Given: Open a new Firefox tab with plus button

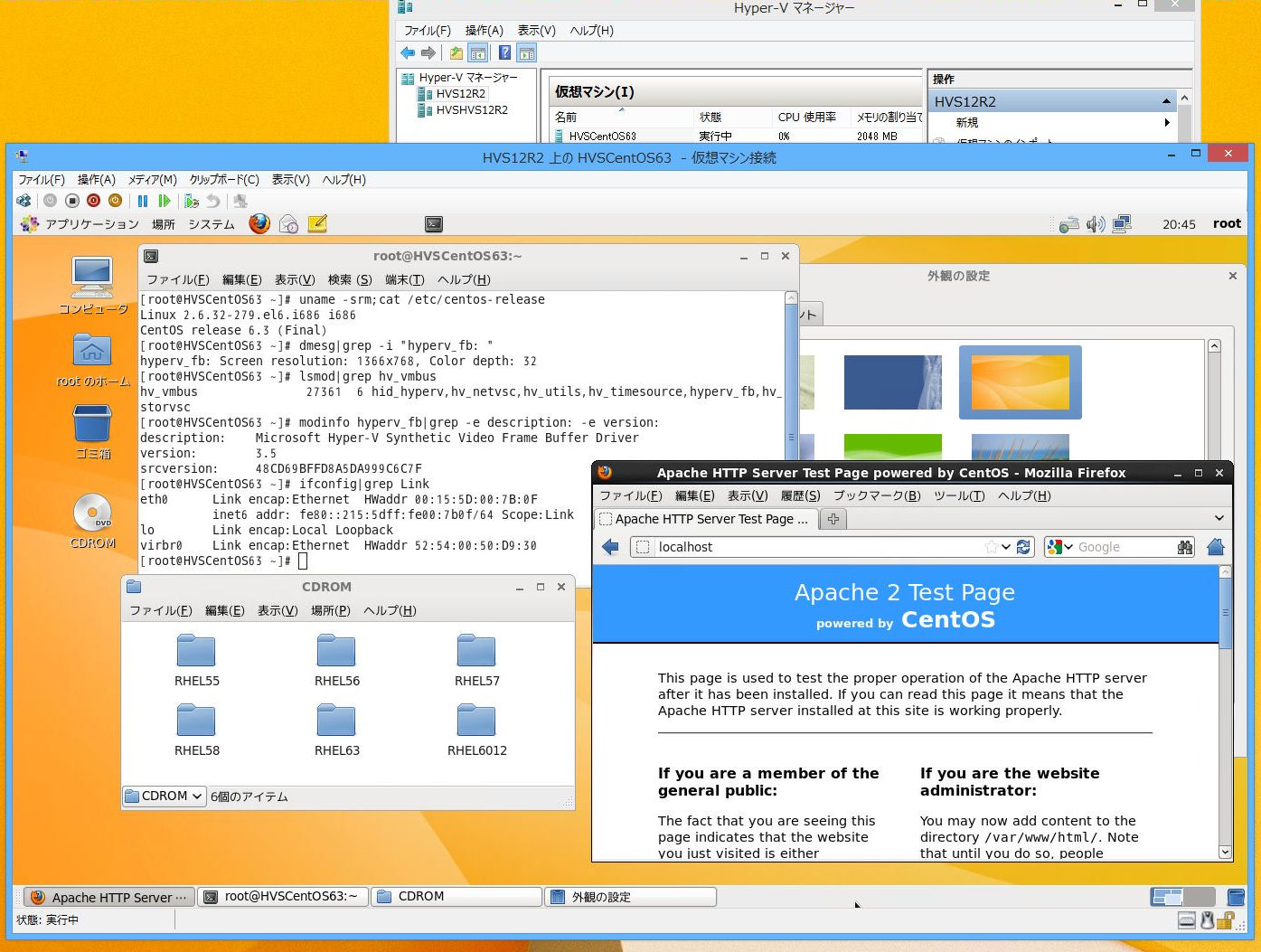Looking at the screenshot, I should pyautogui.click(x=833, y=519).
